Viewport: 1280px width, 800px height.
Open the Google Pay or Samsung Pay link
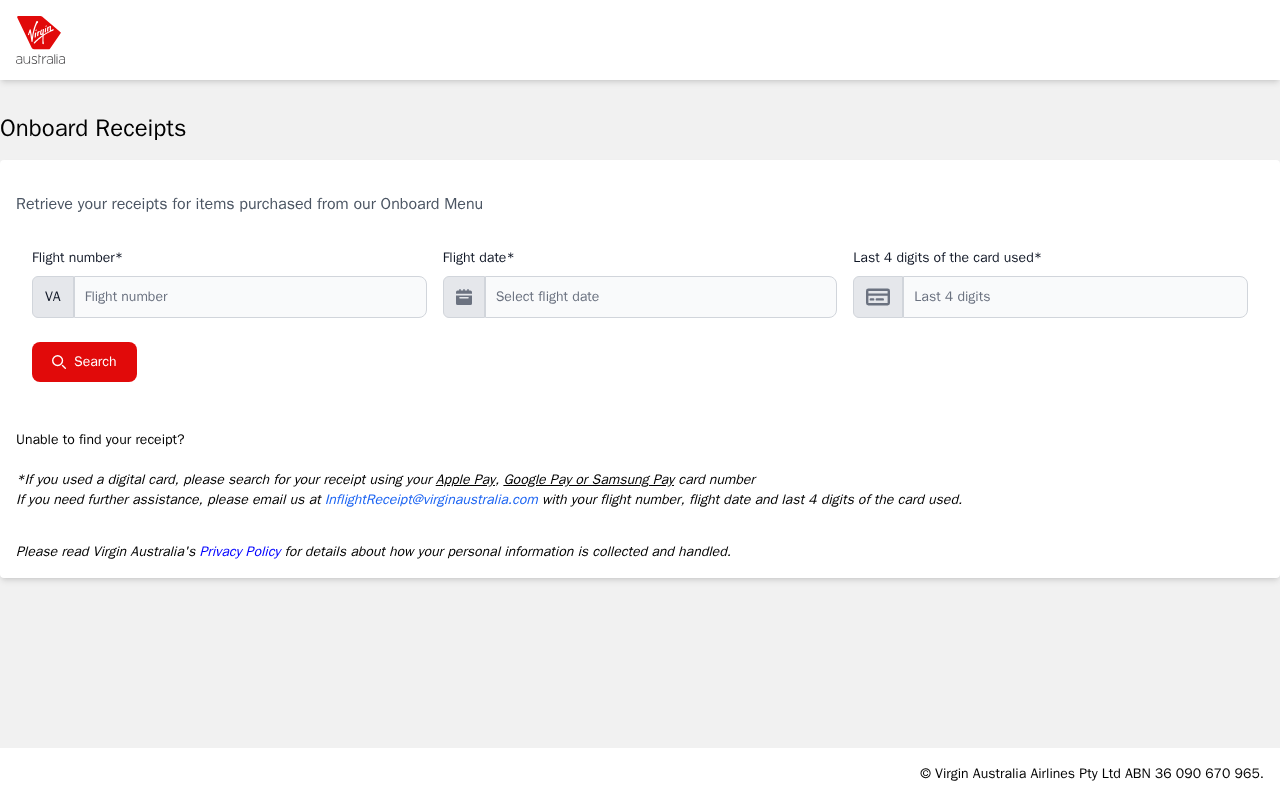(589, 480)
